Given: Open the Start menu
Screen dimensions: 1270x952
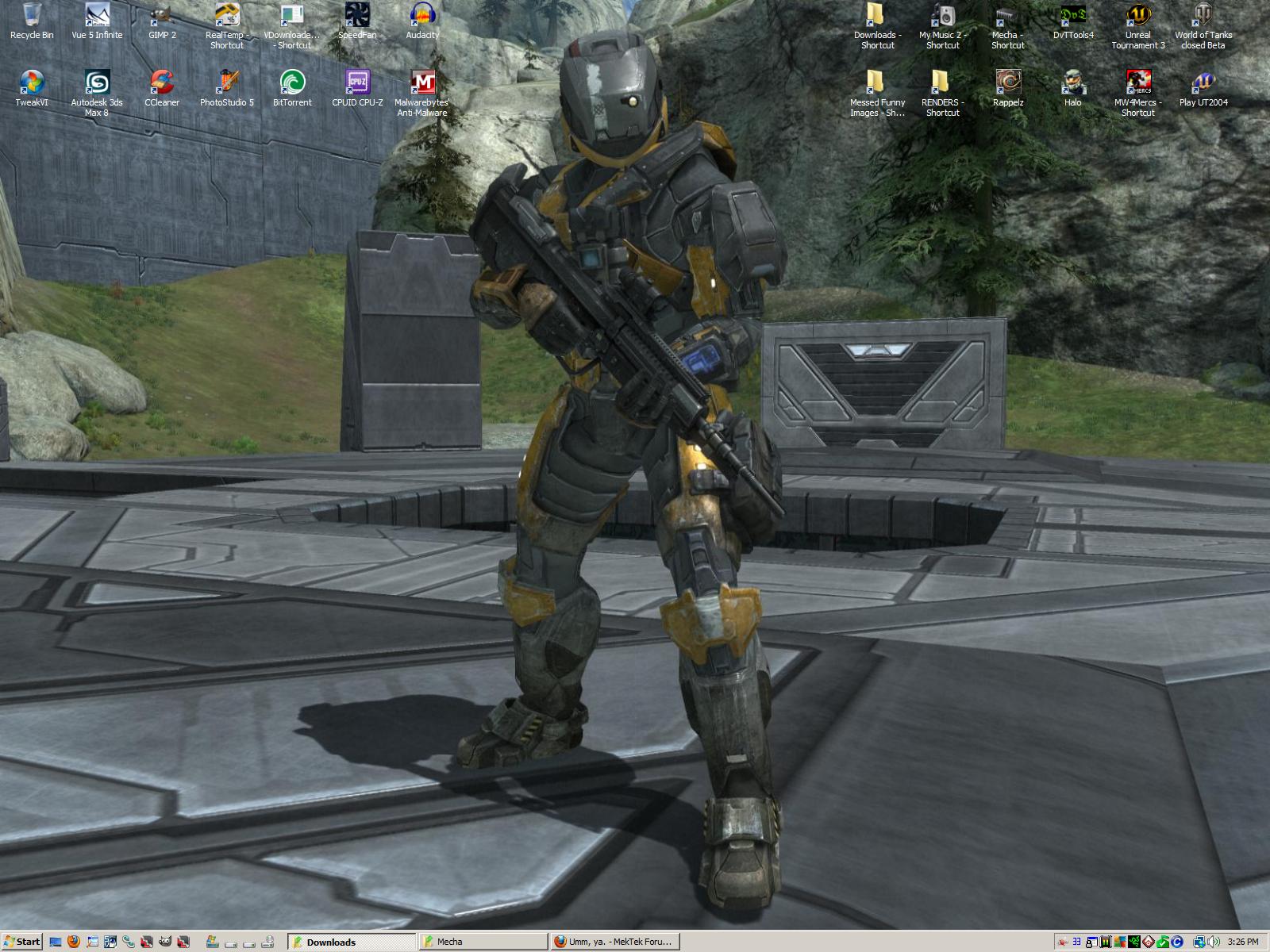Looking at the screenshot, I should (21, 942).
